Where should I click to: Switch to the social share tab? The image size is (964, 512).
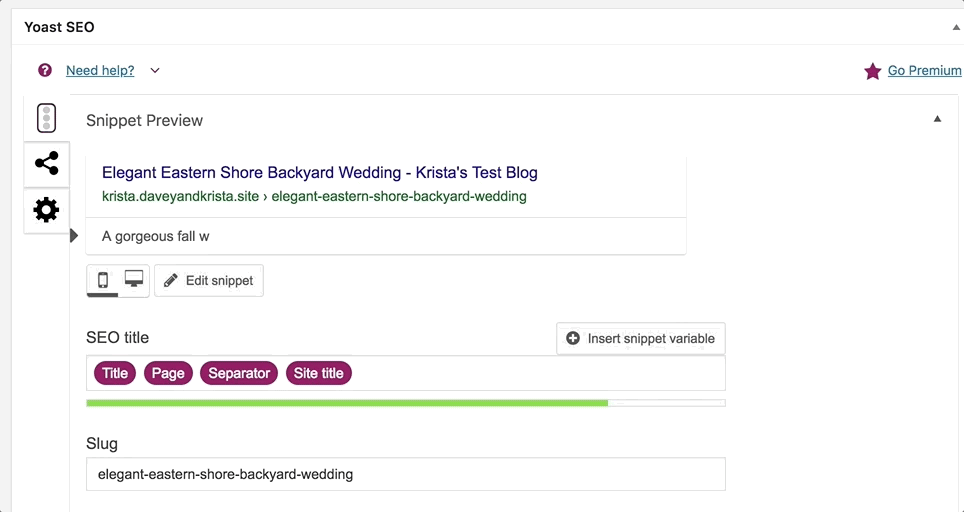pos(47,163)
